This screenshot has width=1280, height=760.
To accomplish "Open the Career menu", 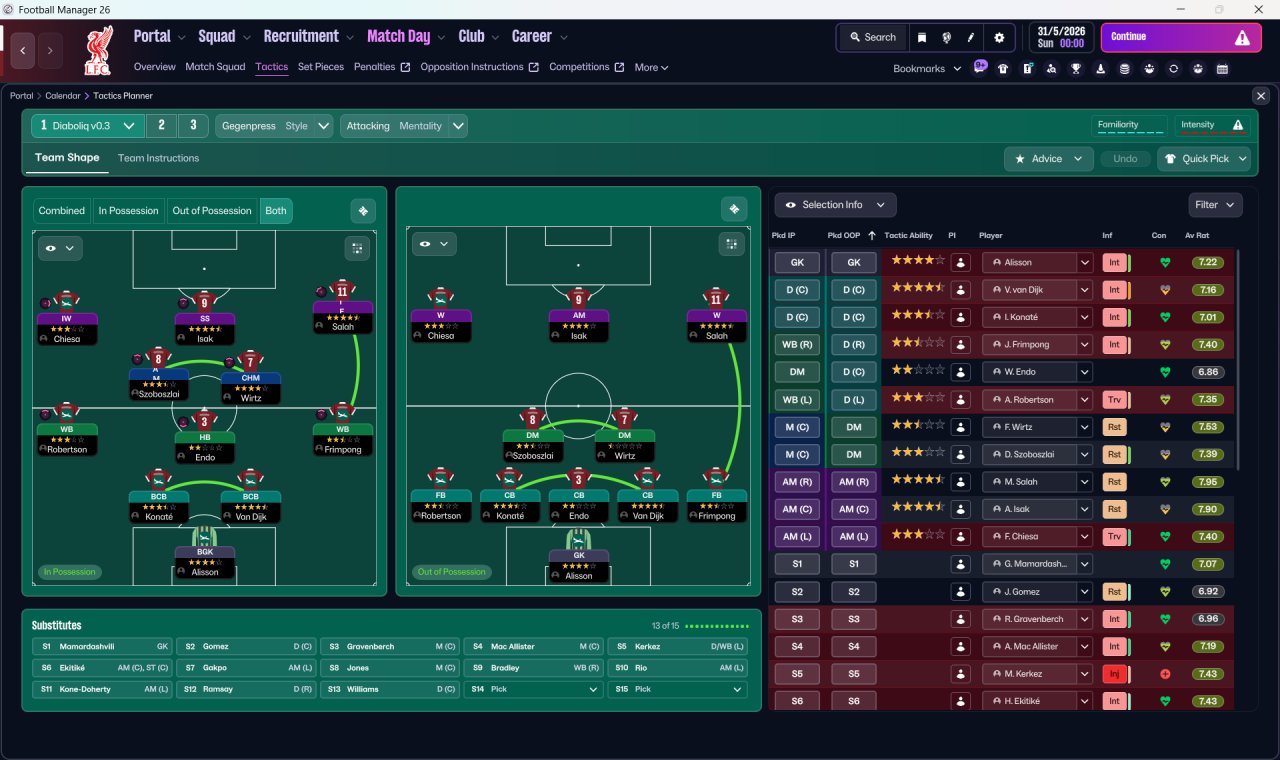I will [x=539, y=37].
